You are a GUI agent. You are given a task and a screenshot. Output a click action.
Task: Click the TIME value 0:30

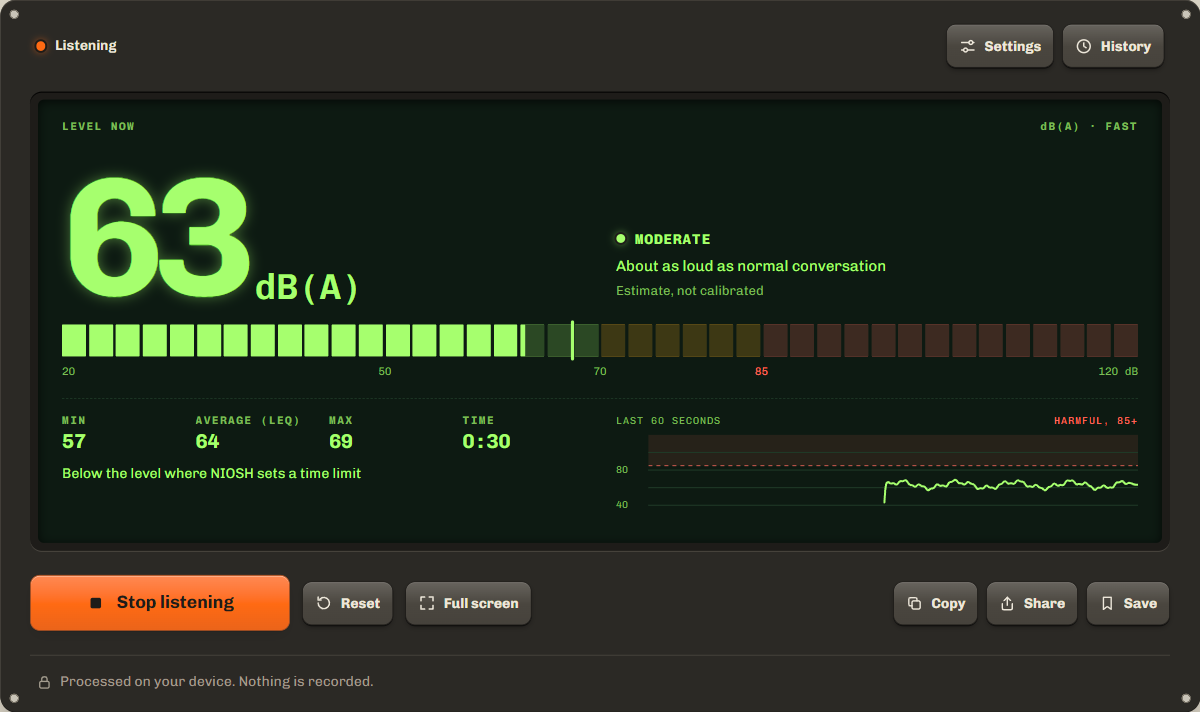[x=487, y=442]
